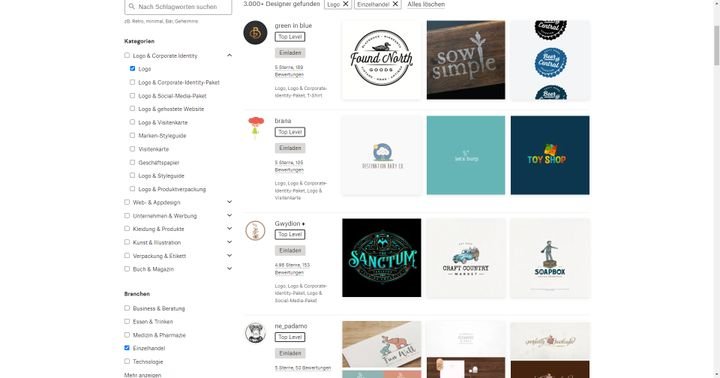This screenshot has height=378, width=720.
Task: Remove the Einzelhandel filter tag
Action: (x=395, y=4)
